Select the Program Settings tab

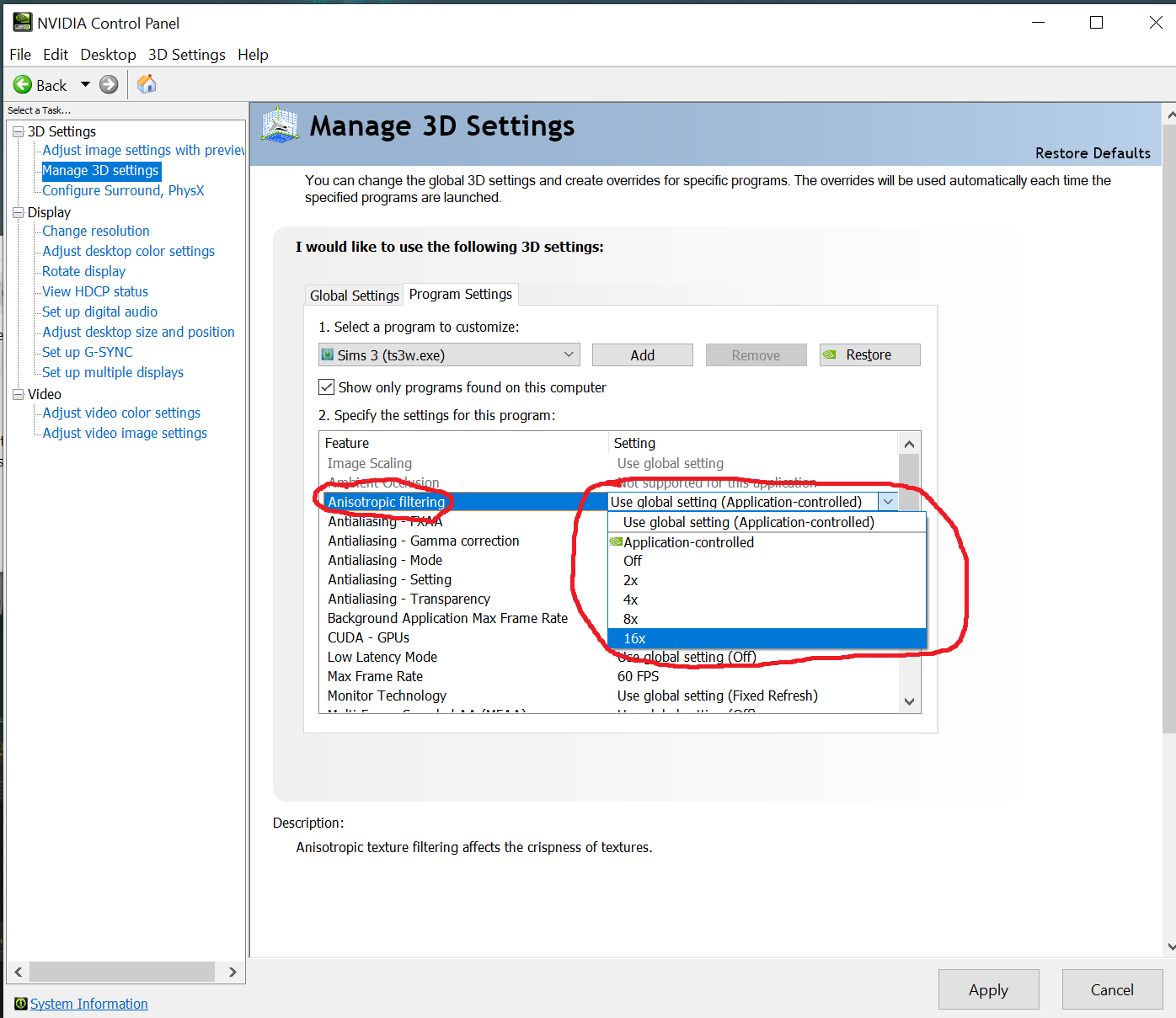461,294
